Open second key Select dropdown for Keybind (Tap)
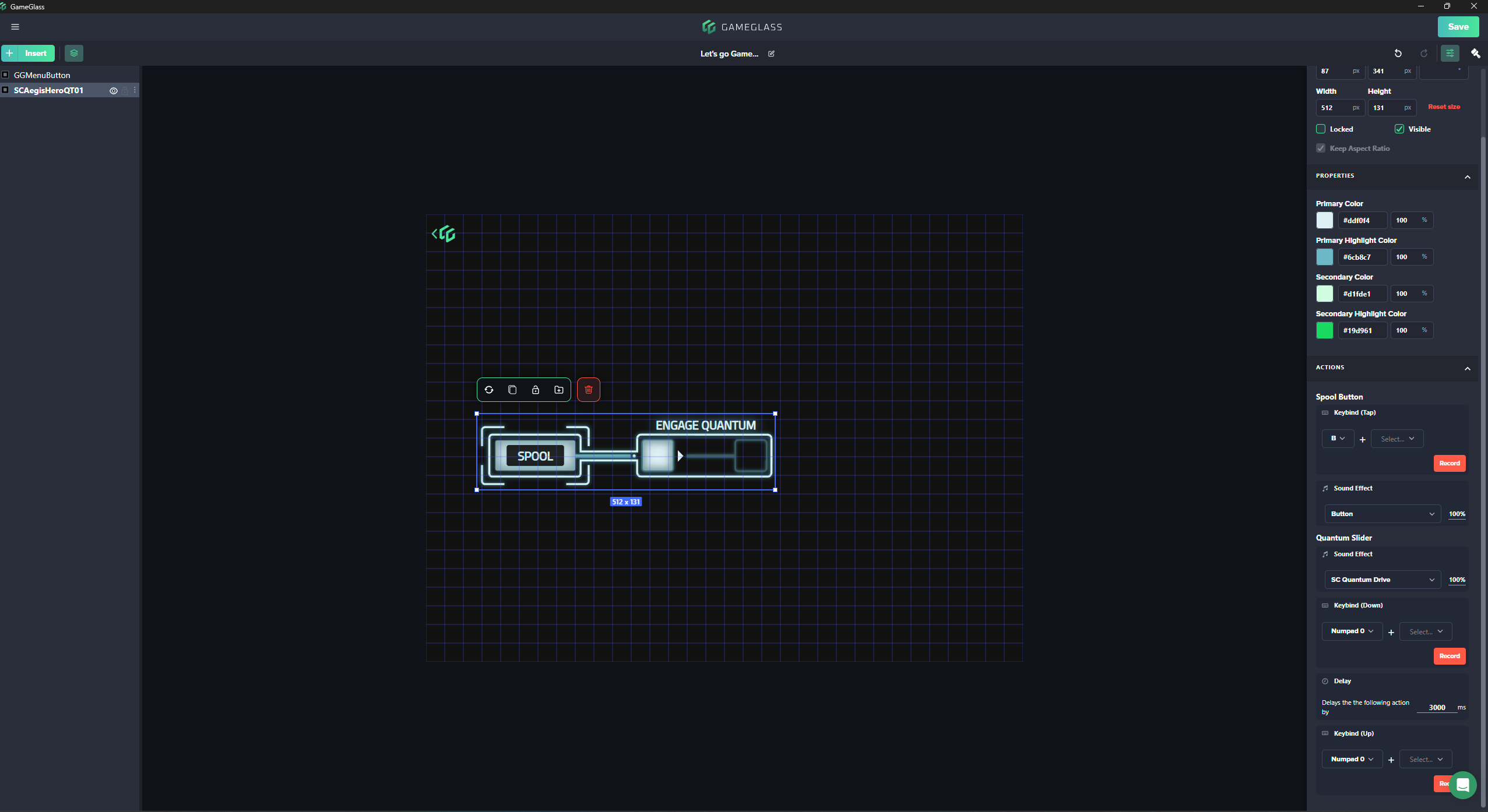1488x812 pixels. pyautogui.click(x=1397, y=439)
